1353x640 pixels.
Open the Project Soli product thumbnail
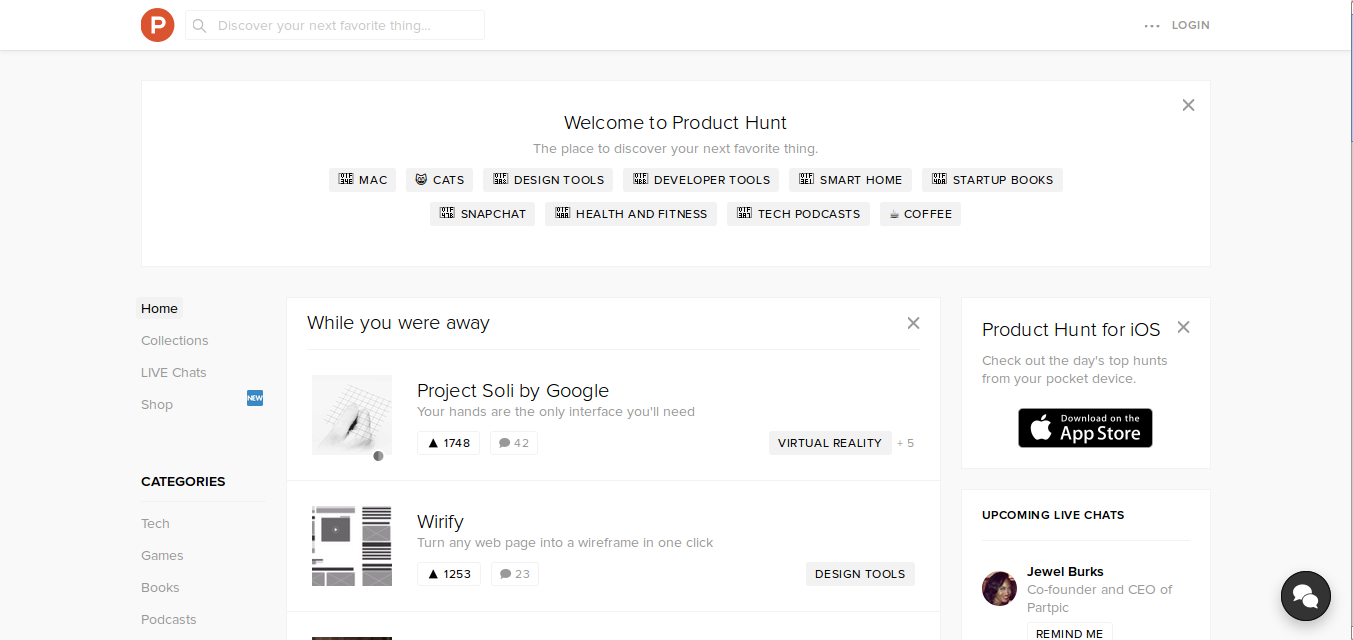click(x=351, y=415)
